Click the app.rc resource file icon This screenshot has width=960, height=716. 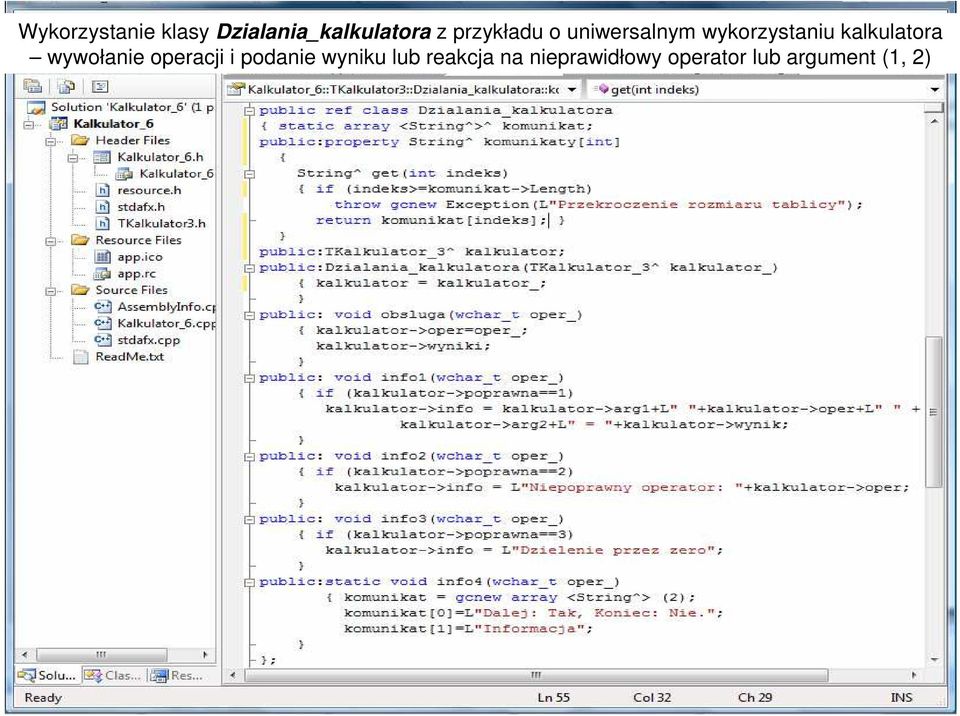tap(102, 274)
